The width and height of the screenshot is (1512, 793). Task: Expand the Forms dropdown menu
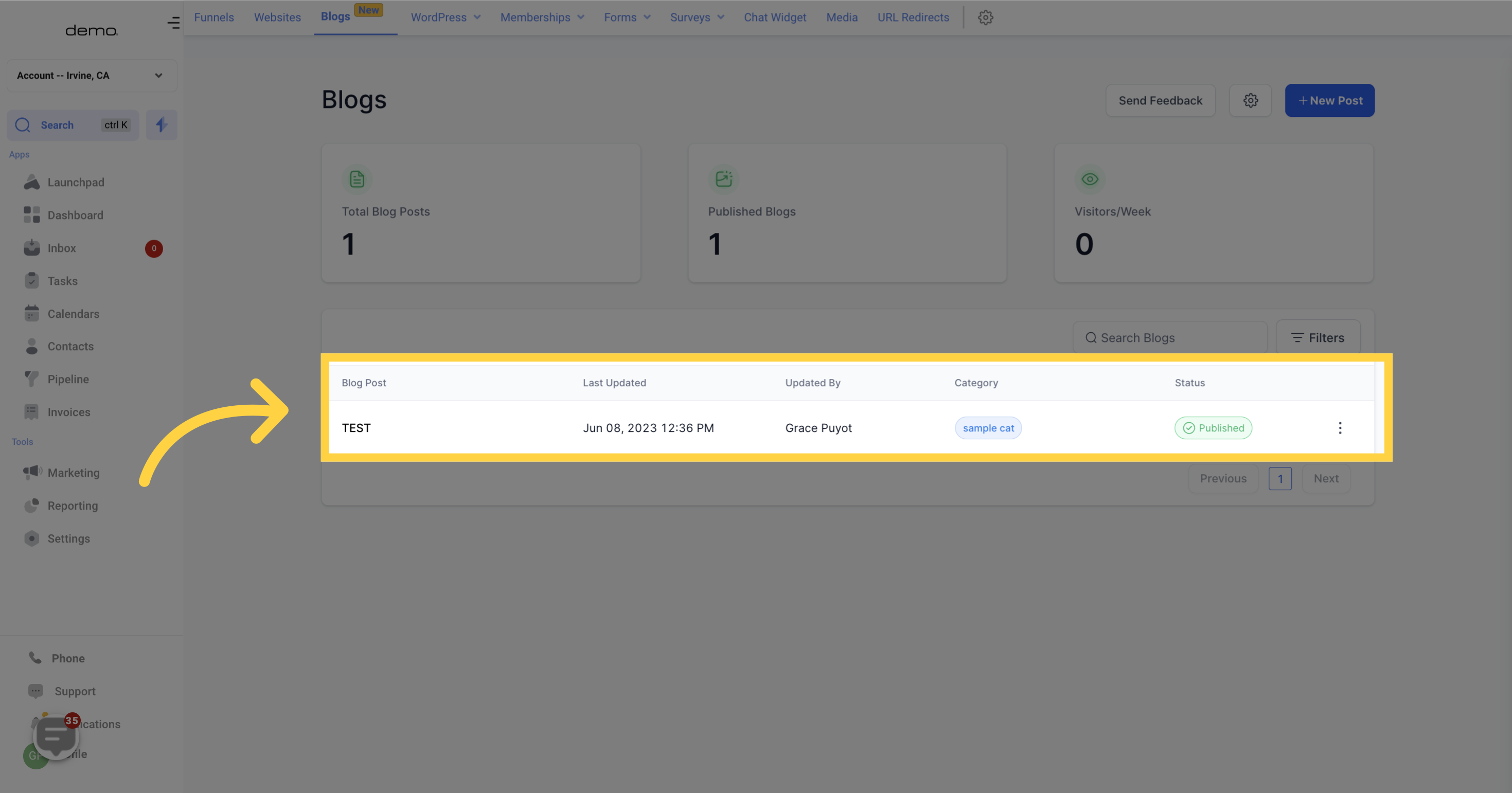(627, 17)
